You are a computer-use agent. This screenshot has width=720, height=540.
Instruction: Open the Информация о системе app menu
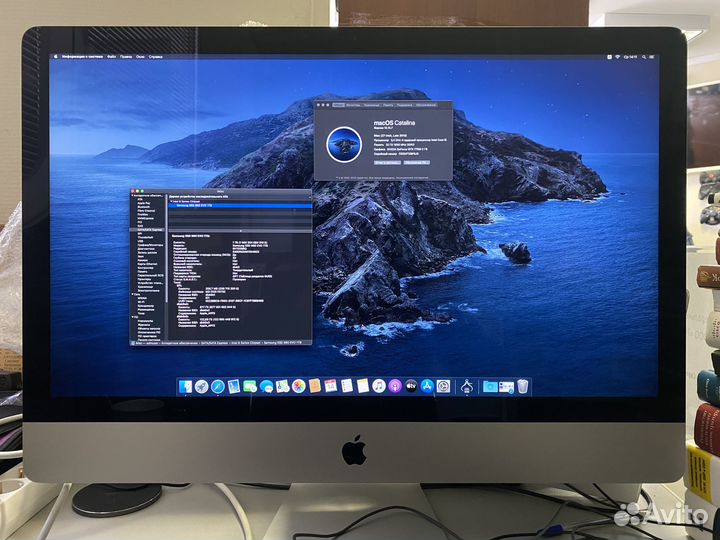[x=82, y=56]
